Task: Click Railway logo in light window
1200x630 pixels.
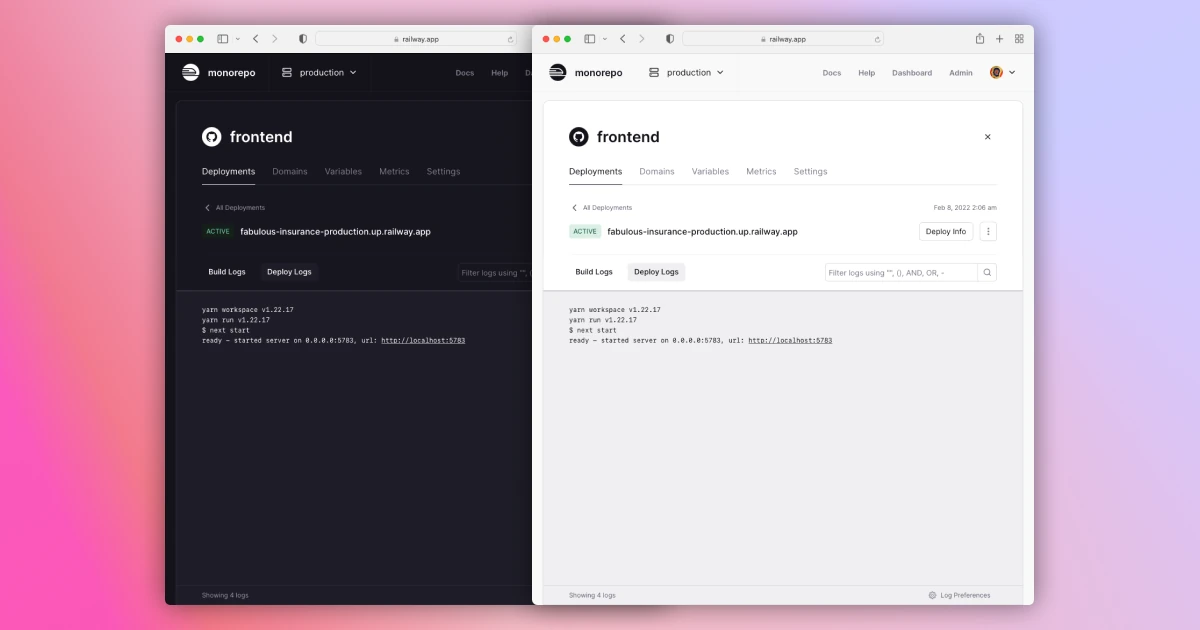Action: (558, 72)
